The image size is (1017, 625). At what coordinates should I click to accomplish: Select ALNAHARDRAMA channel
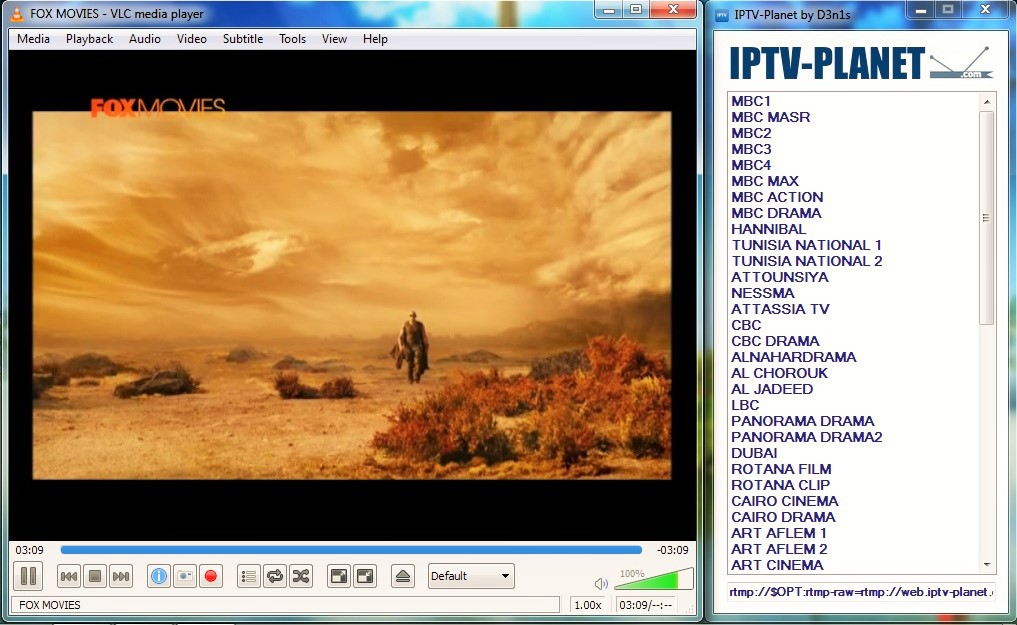tap(794, 357)
